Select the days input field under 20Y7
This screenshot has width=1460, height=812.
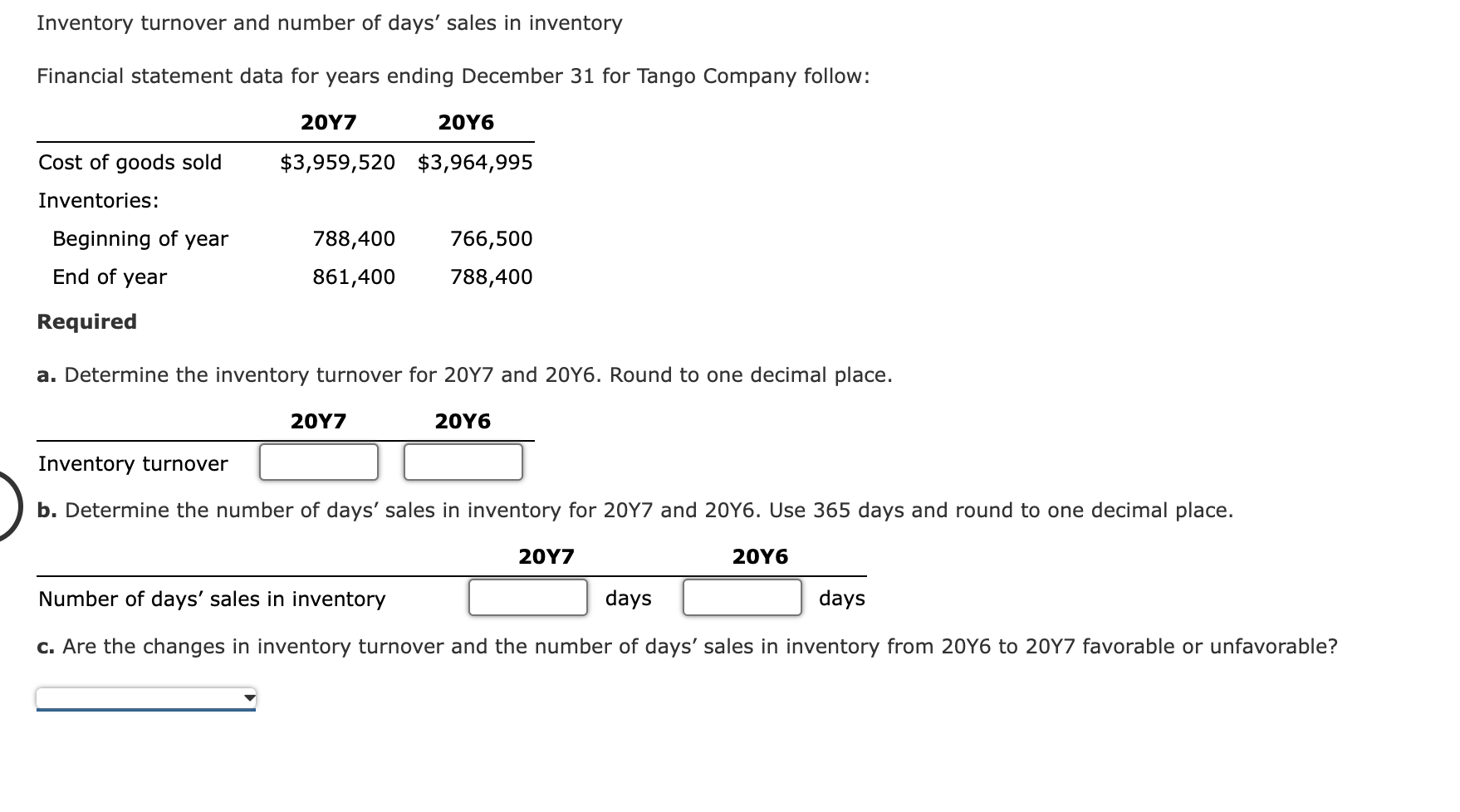528,598
